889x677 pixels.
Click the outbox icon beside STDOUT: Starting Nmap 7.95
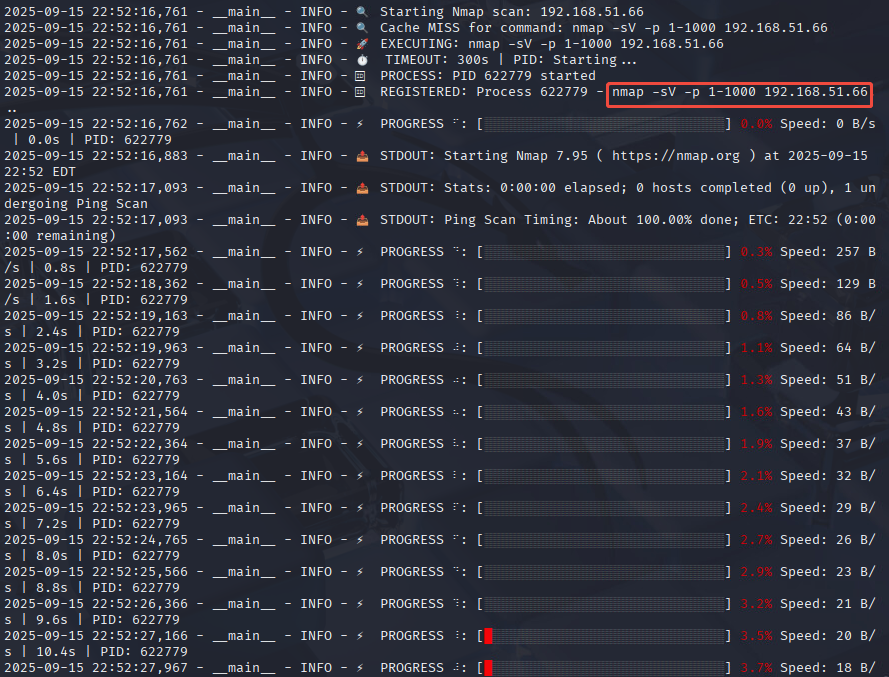(x=362, y=156)
